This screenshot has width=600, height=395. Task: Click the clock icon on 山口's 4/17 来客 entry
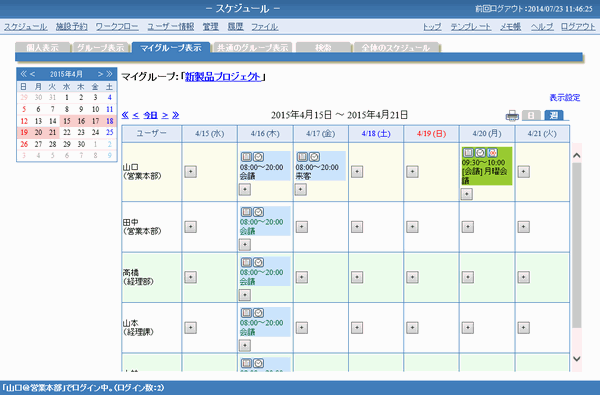click(x=314, y=157)
